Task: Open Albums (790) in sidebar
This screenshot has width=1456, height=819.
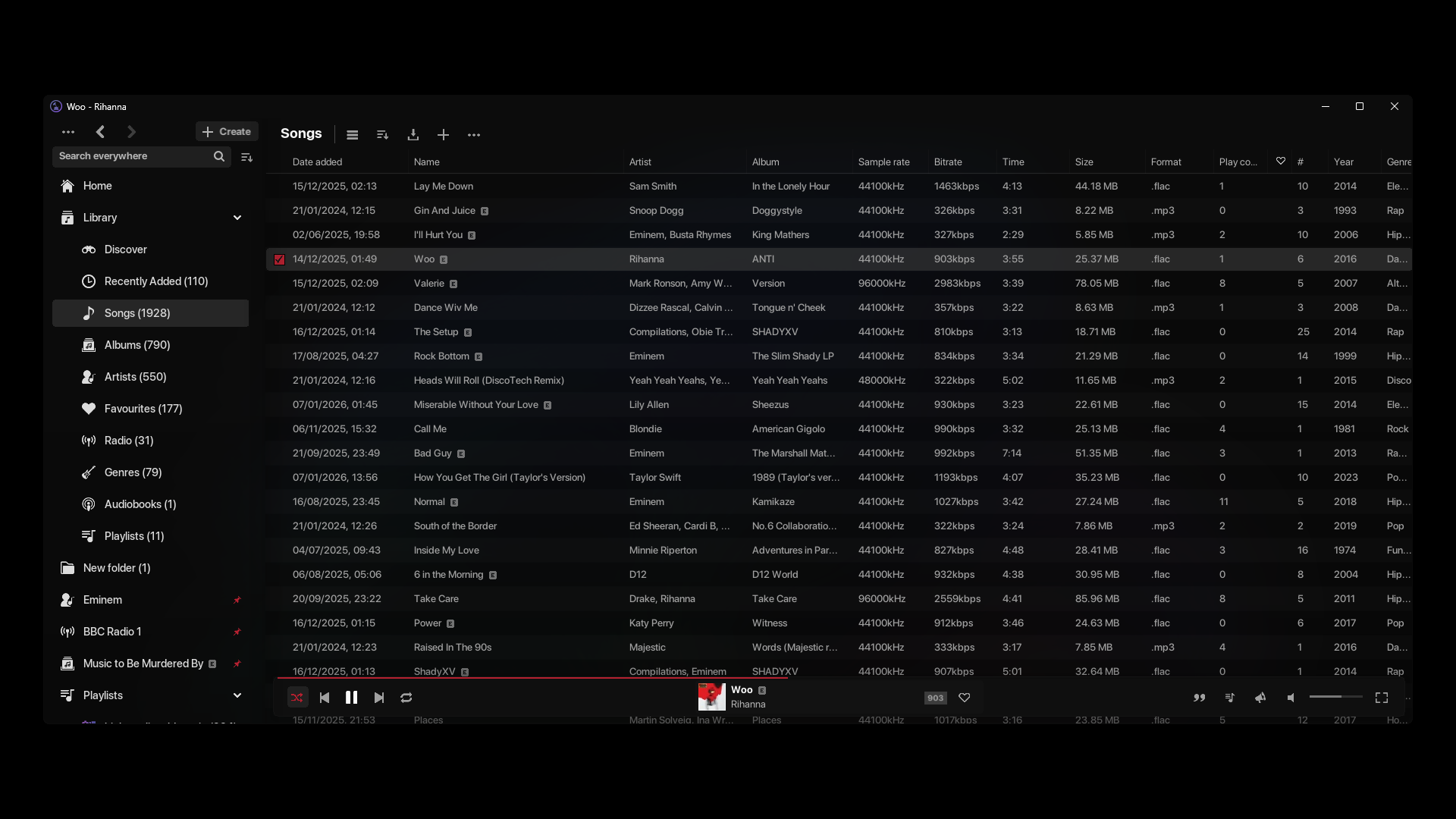Action: click(x=136, y=345)
